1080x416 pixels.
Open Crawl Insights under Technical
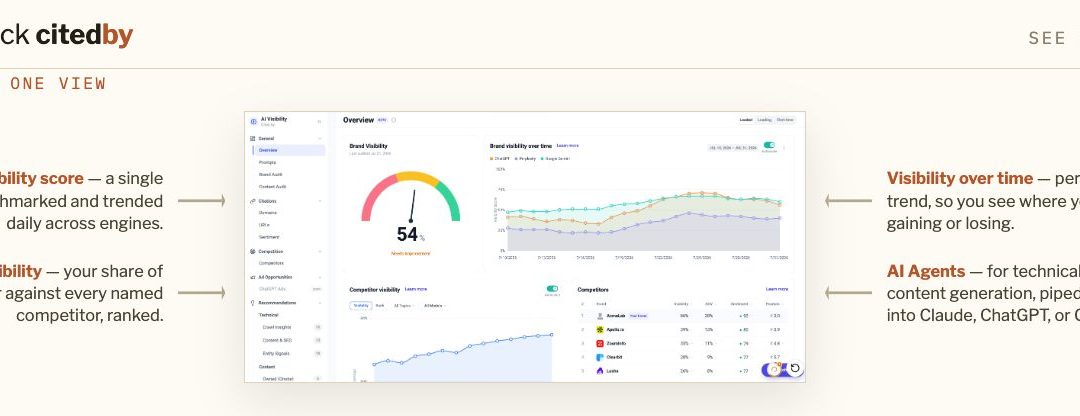277,327
